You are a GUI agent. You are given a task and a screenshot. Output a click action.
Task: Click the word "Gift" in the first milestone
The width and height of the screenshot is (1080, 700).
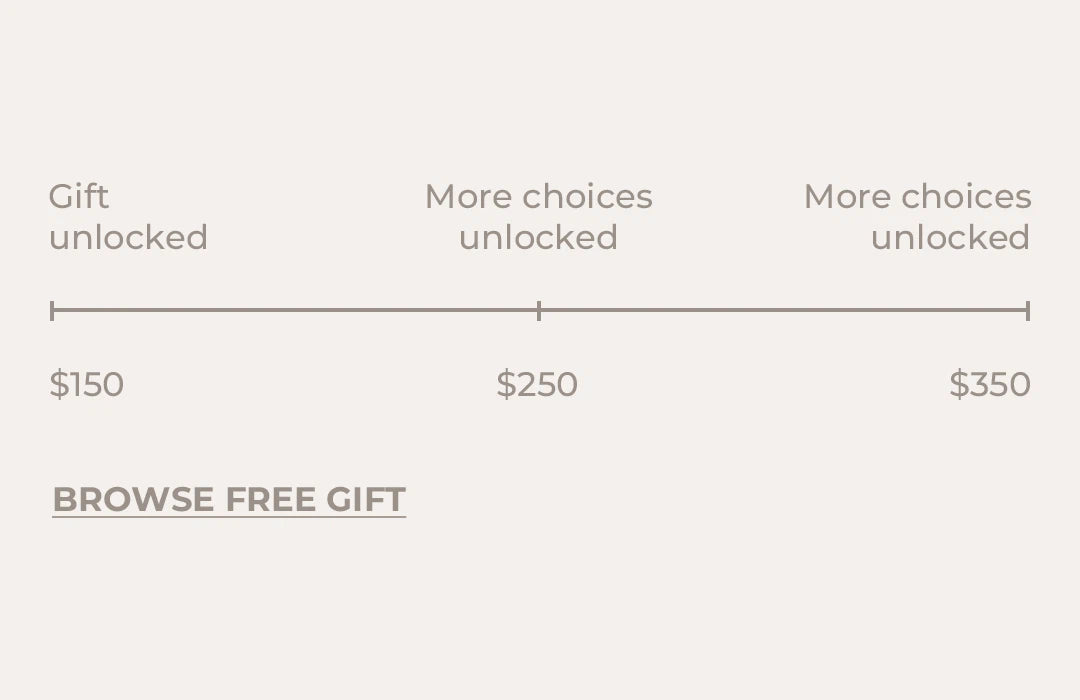click(79, 197)
